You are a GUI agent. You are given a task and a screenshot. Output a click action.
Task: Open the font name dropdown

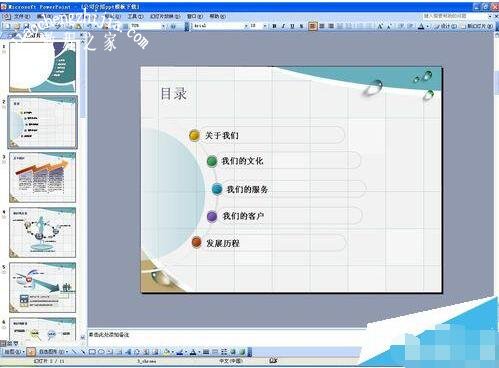246,26
